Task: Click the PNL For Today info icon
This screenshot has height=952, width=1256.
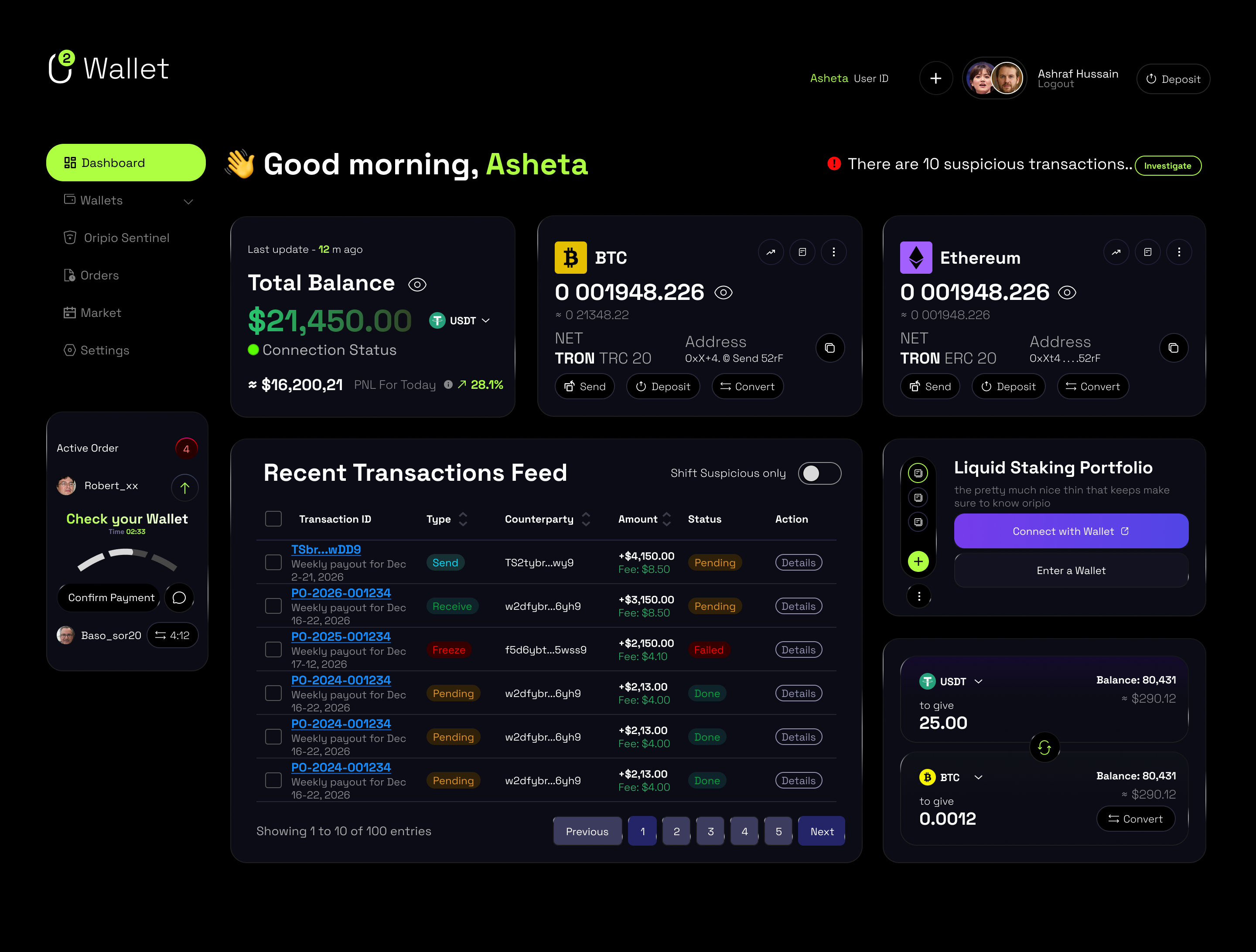Action: (x=448, y=384)
